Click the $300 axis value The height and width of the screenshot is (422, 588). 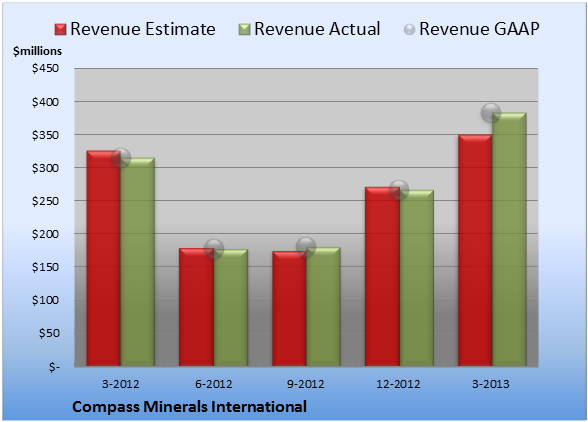pos(45,168)
